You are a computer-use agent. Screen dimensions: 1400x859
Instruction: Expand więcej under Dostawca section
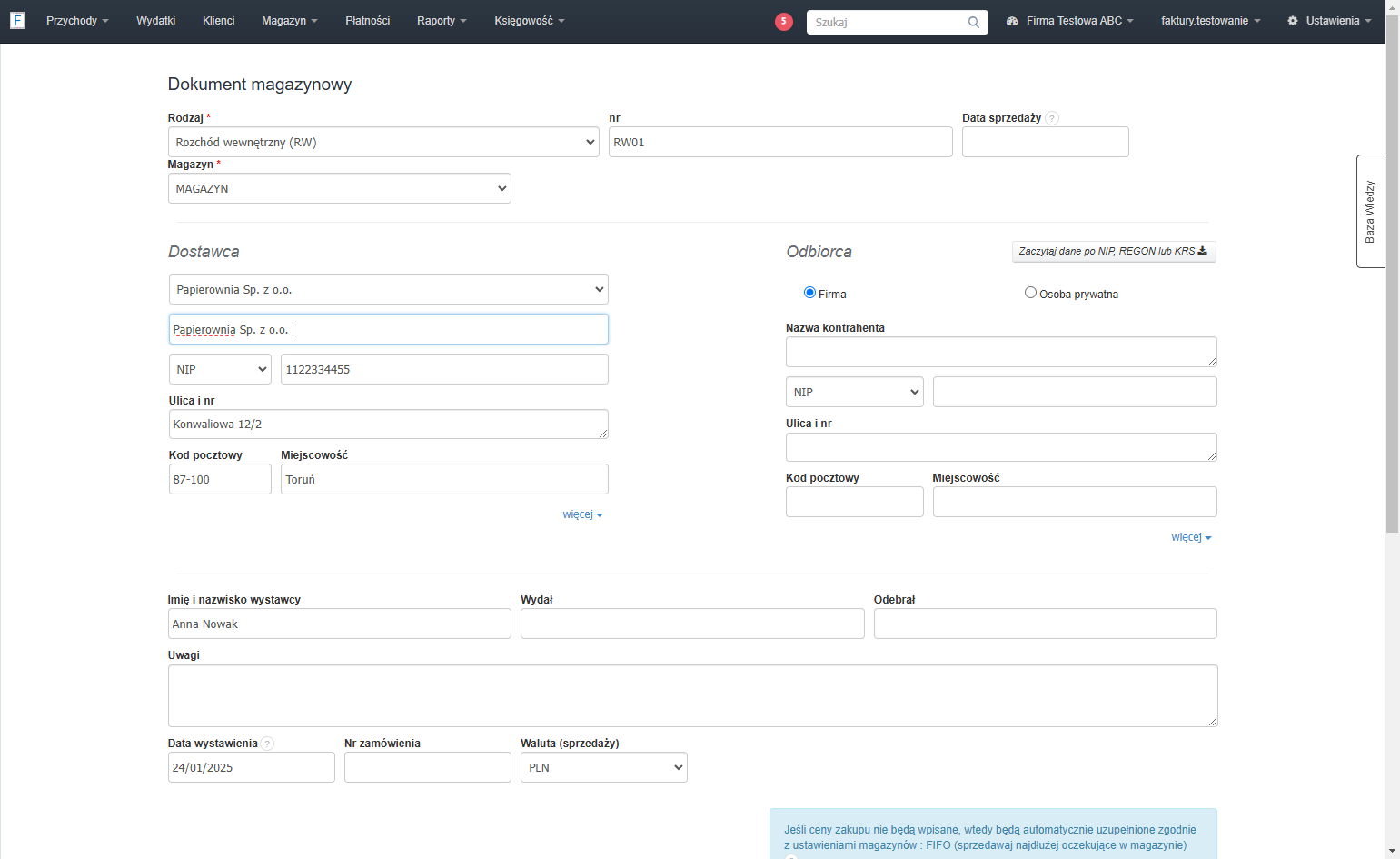click(x=582, y=514)
